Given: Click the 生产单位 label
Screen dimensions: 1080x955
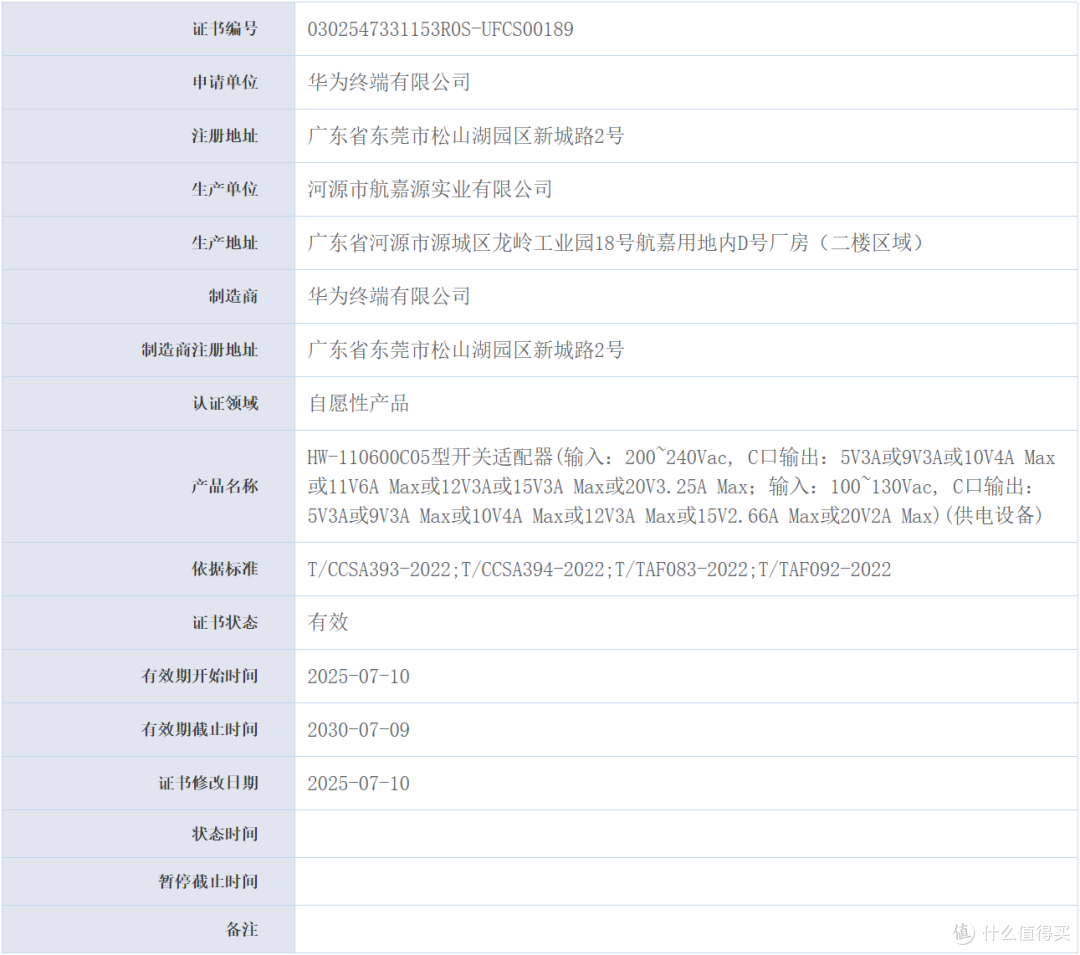Looking at the screenshot, I should (x=225, y=189).
